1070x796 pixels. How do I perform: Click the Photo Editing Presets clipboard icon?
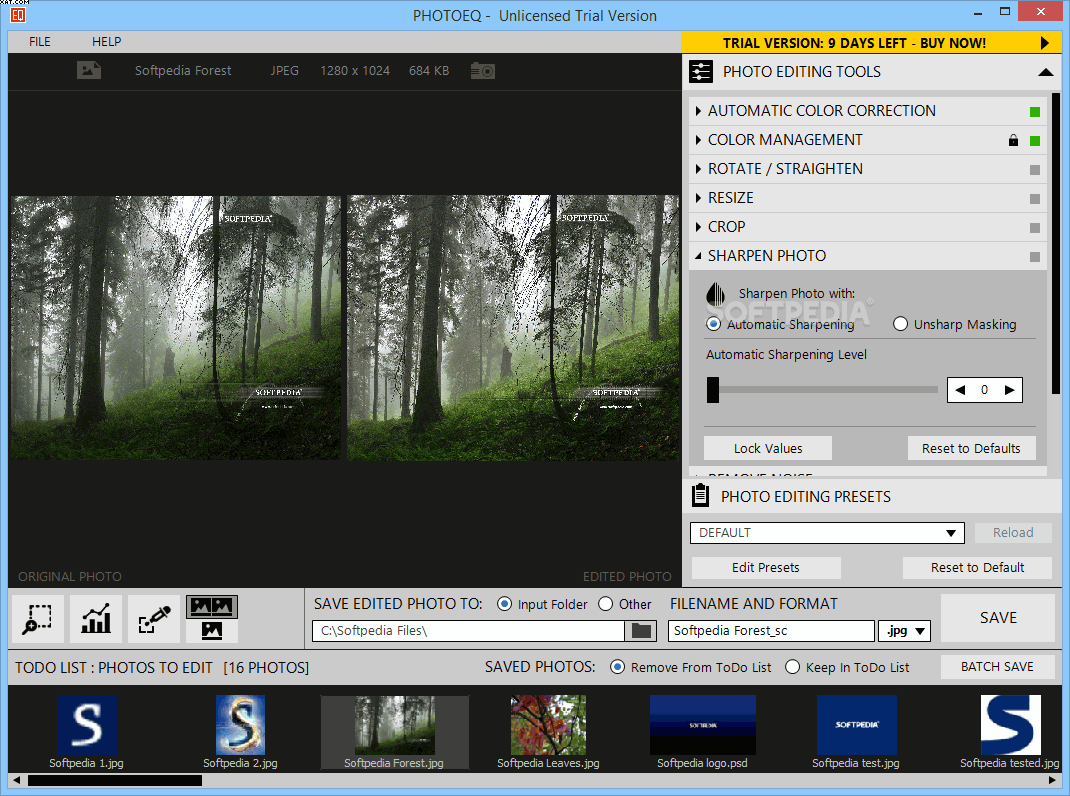(700, 496)
